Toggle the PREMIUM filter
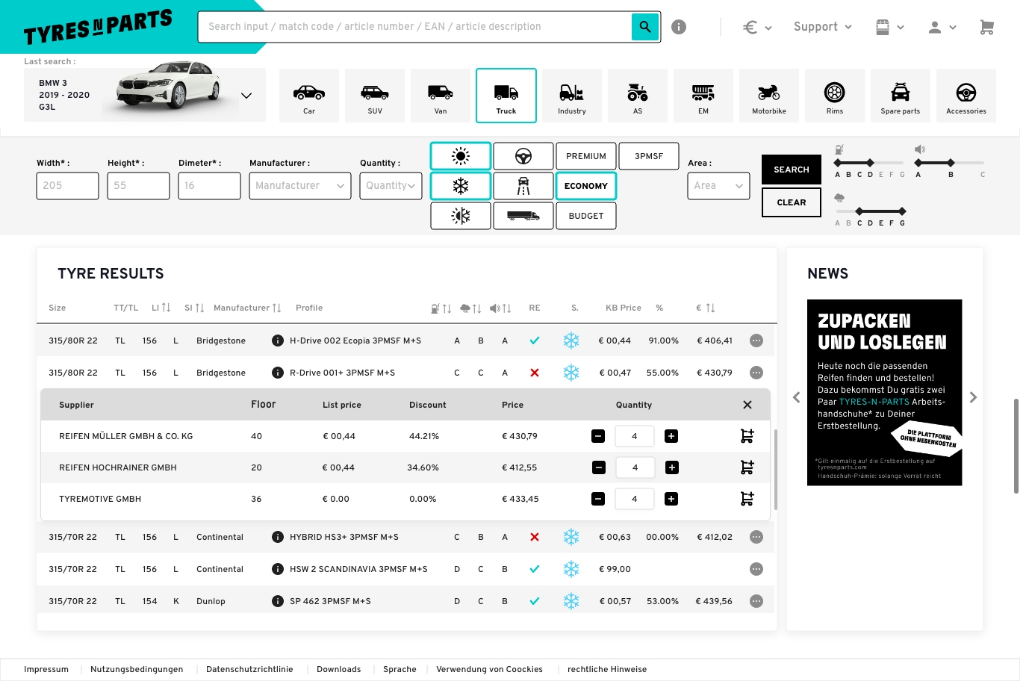The image size is (1020, 681). (x=586, y=156)
